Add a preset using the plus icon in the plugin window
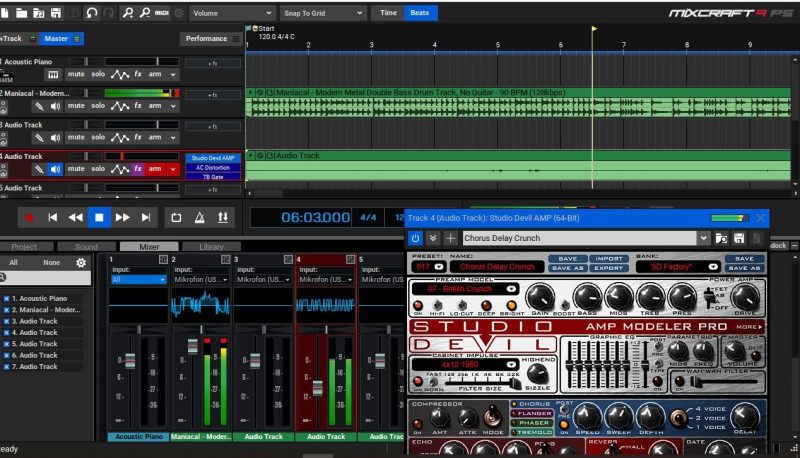This screenshot has height=458, width=800. coord(451,238)
